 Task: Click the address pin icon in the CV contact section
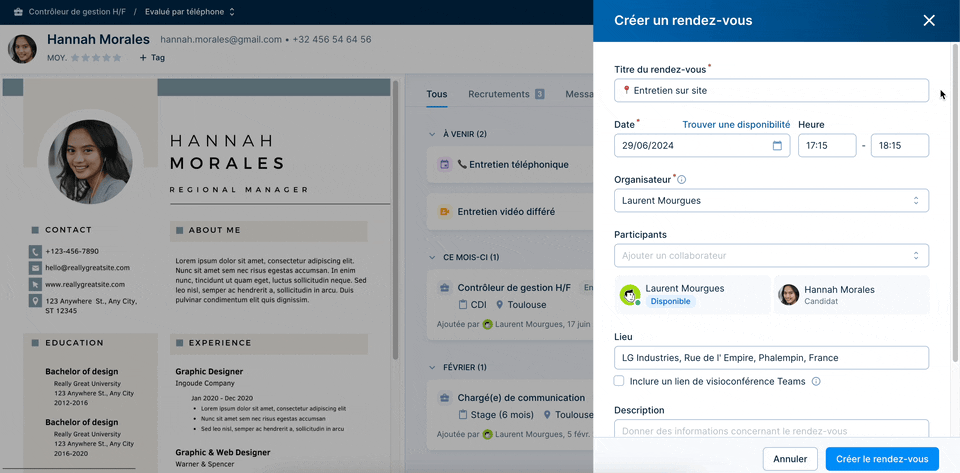pos(35,301)
